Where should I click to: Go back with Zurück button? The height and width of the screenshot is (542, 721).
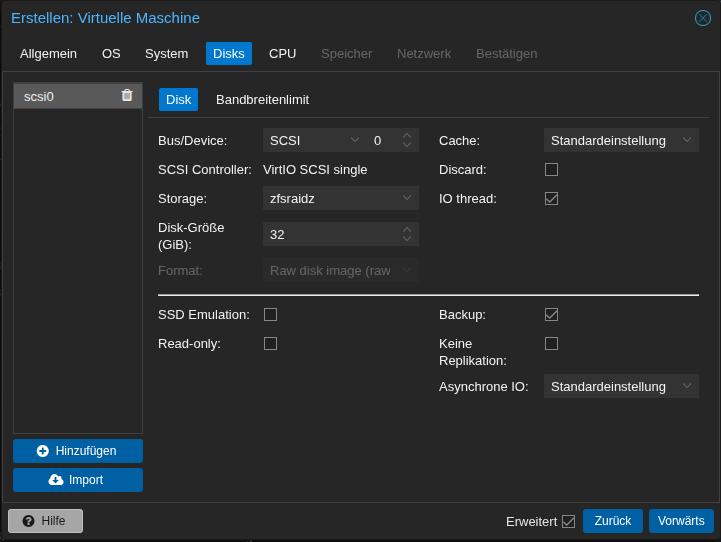click(612, 520)
